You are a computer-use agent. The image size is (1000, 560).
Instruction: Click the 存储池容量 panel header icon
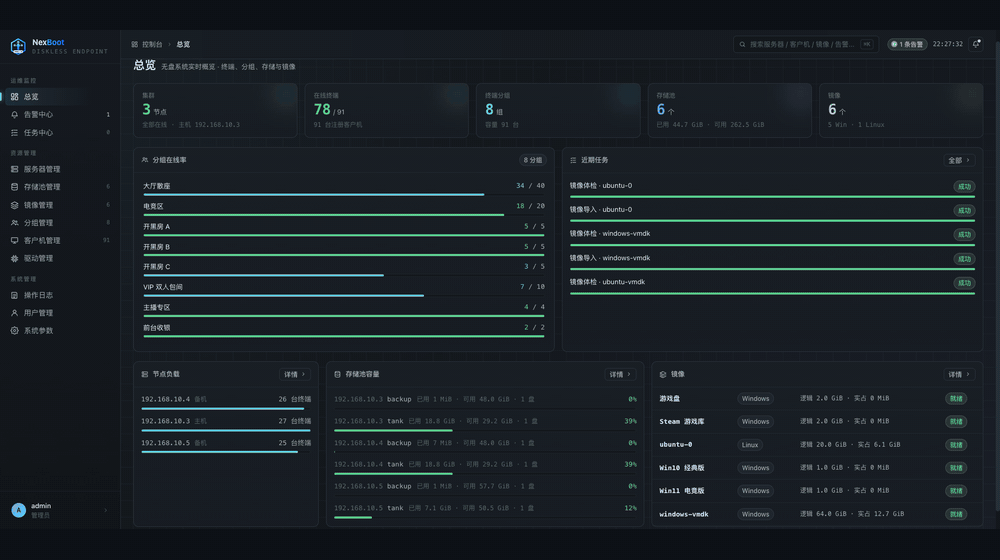coord(337,374)
